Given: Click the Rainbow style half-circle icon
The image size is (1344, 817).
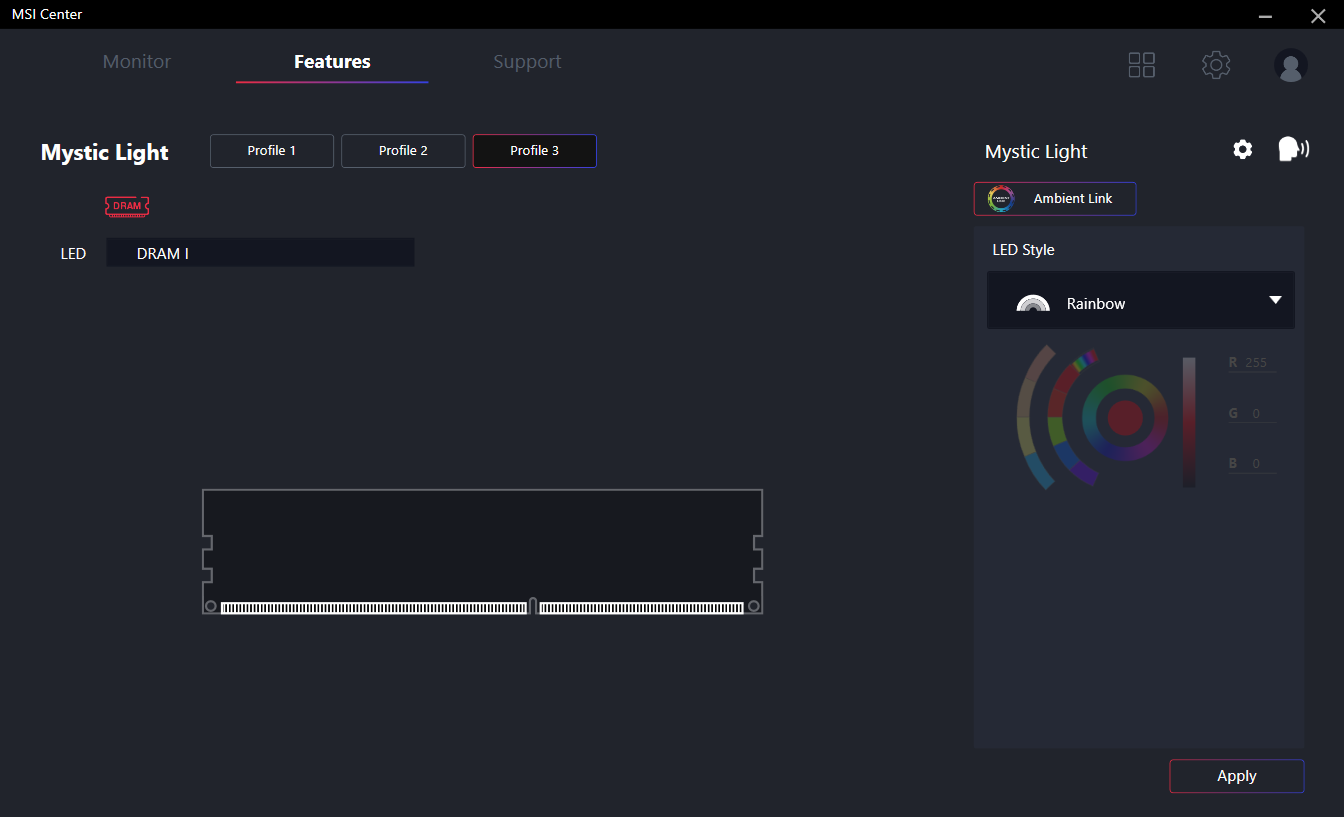Looking at the screenshot, I should point(1033,303).
